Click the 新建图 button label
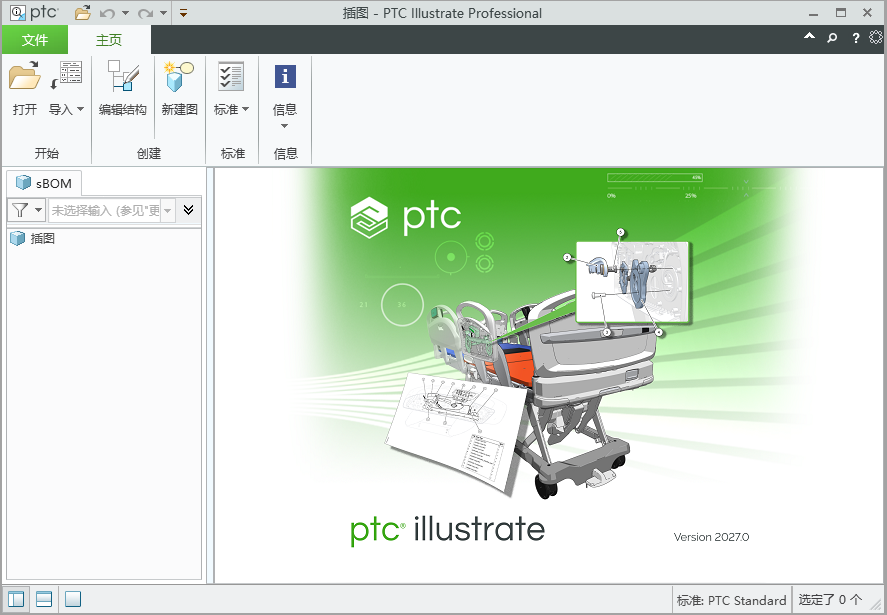Image resolution: width=887 pixels, height=615 pixels. tap(179, 109)
